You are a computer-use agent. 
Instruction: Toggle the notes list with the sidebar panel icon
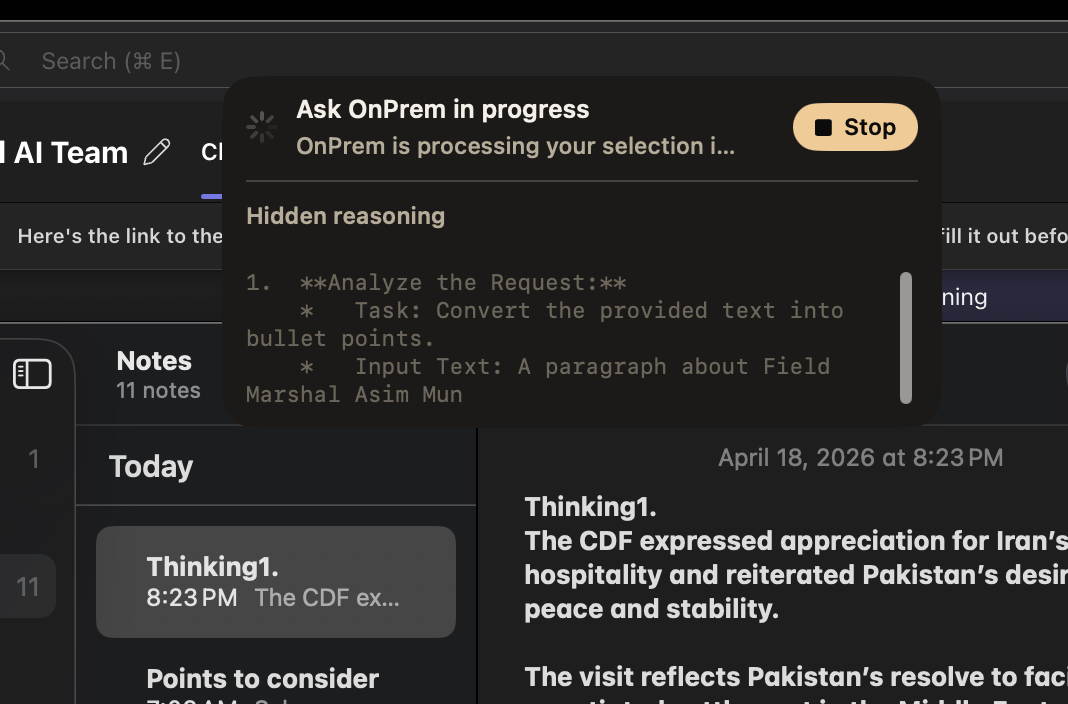pyautogui.click(x=32, y=373)
